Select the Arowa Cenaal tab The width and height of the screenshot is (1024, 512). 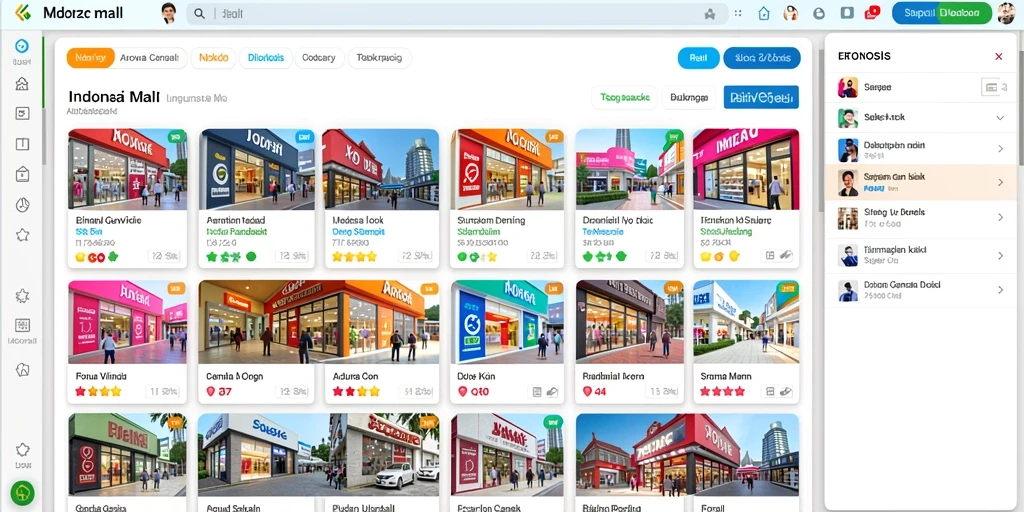point(150,58)
